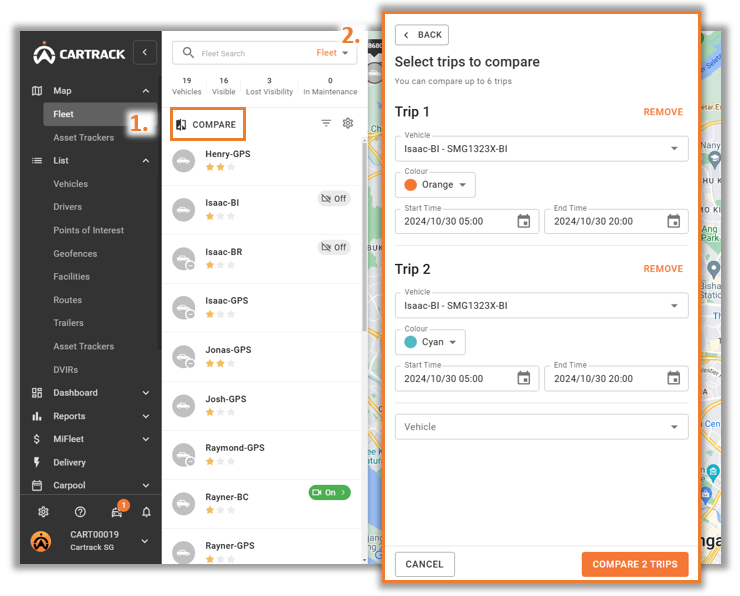
Task: Click Raymond-GPS vehicle icon
Action: tap(184, 455)
